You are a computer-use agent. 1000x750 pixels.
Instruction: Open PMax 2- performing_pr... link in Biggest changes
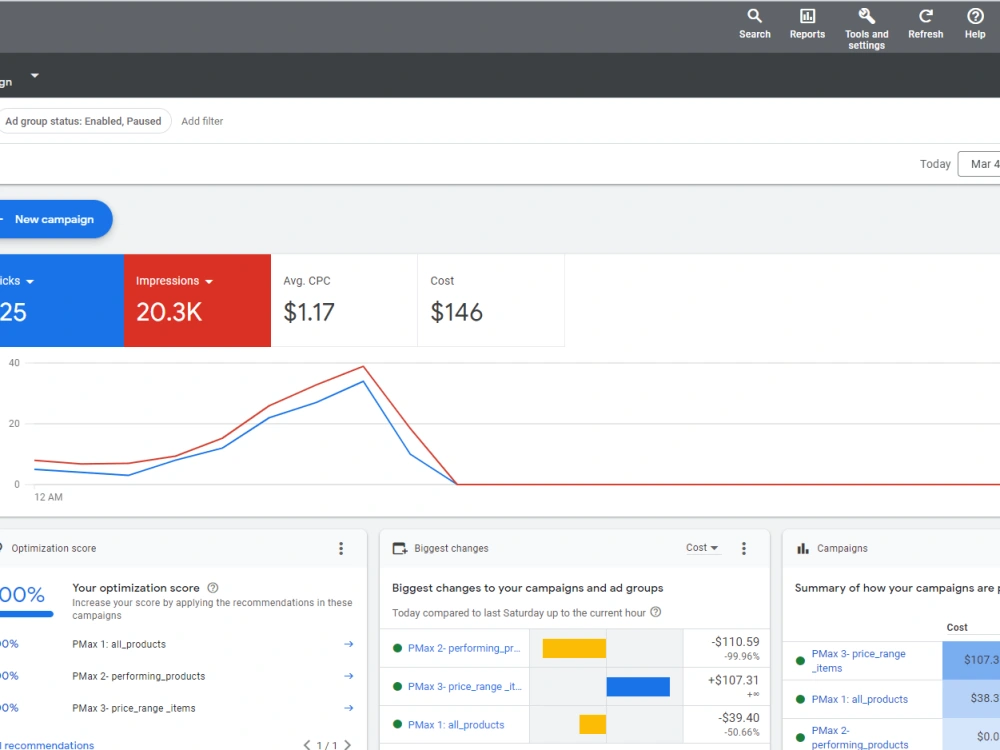pyautogui.click(x=464, y=648)
